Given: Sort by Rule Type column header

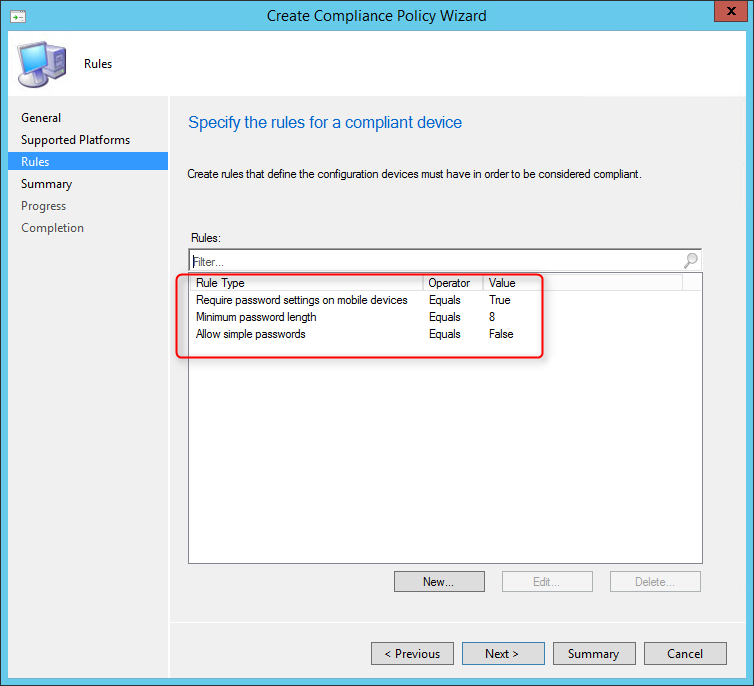Looking at the screenshot, I should (306, 283).
